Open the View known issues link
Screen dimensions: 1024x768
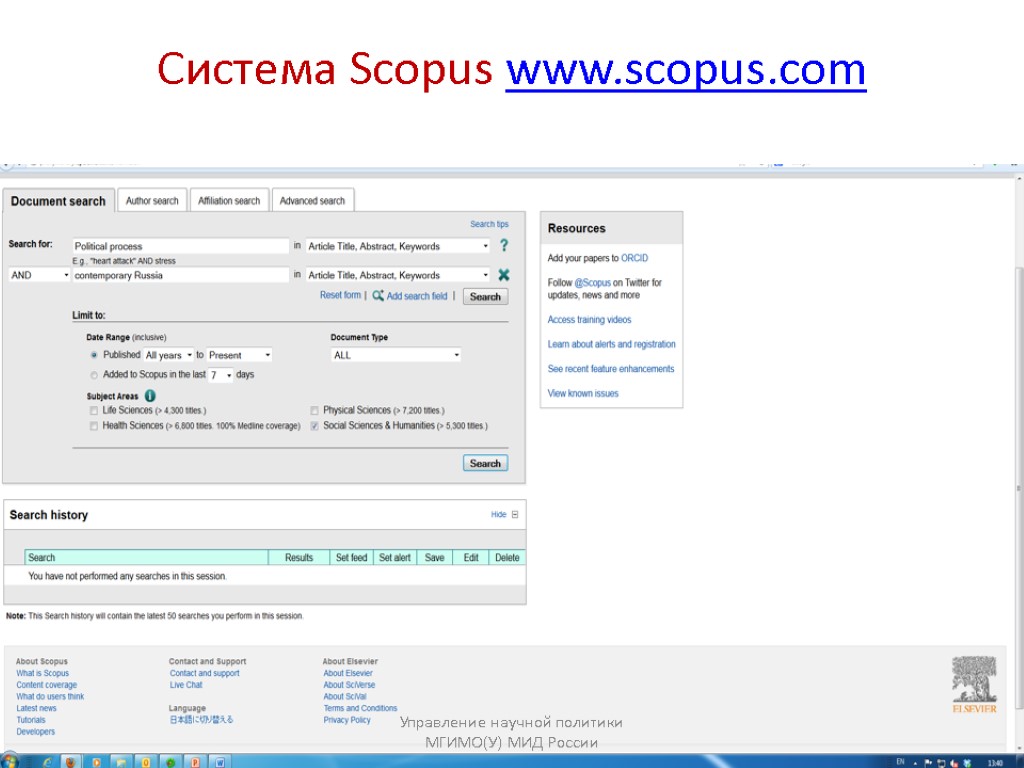point(583,393)
